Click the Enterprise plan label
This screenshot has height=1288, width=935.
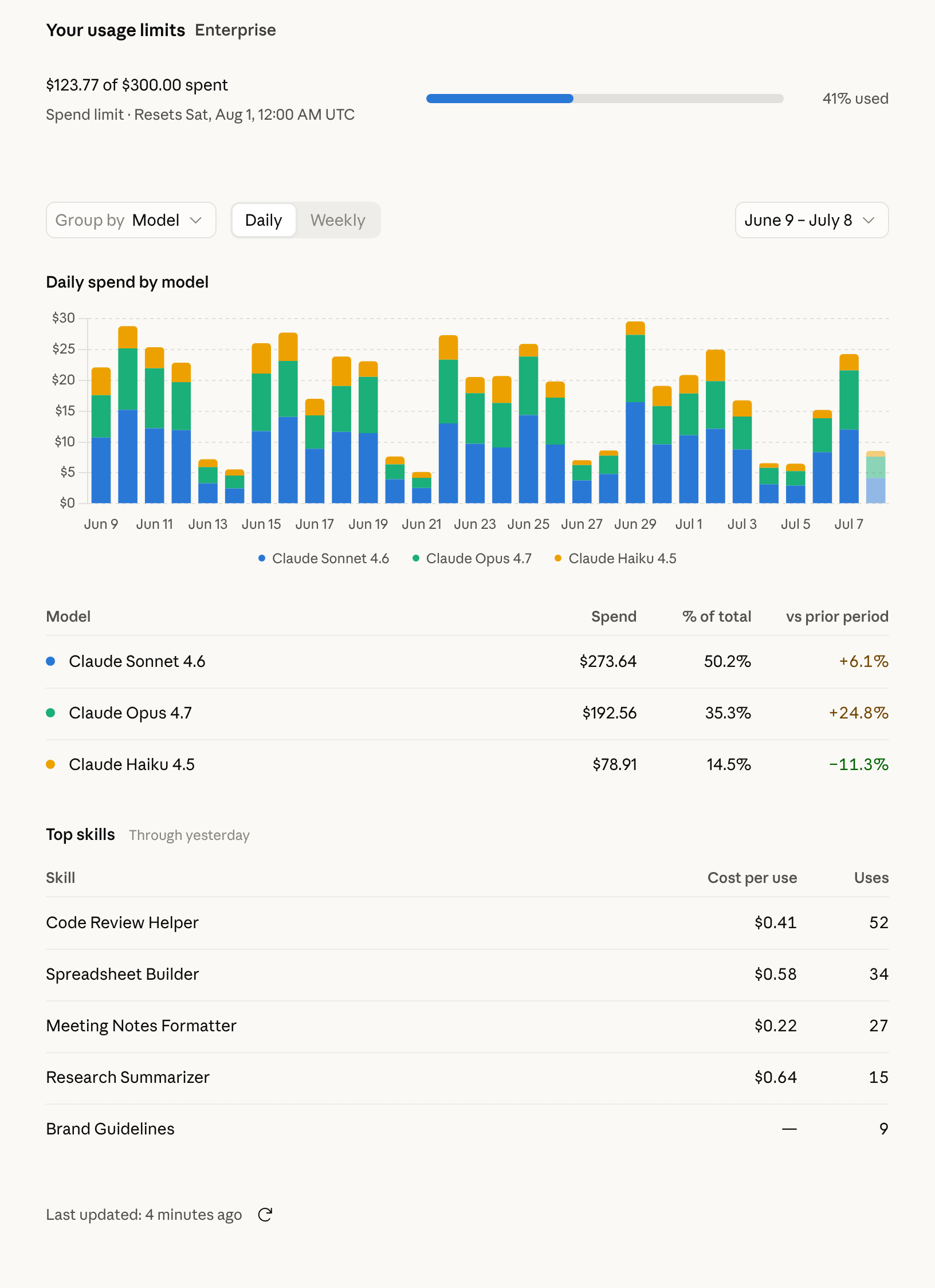235,30
